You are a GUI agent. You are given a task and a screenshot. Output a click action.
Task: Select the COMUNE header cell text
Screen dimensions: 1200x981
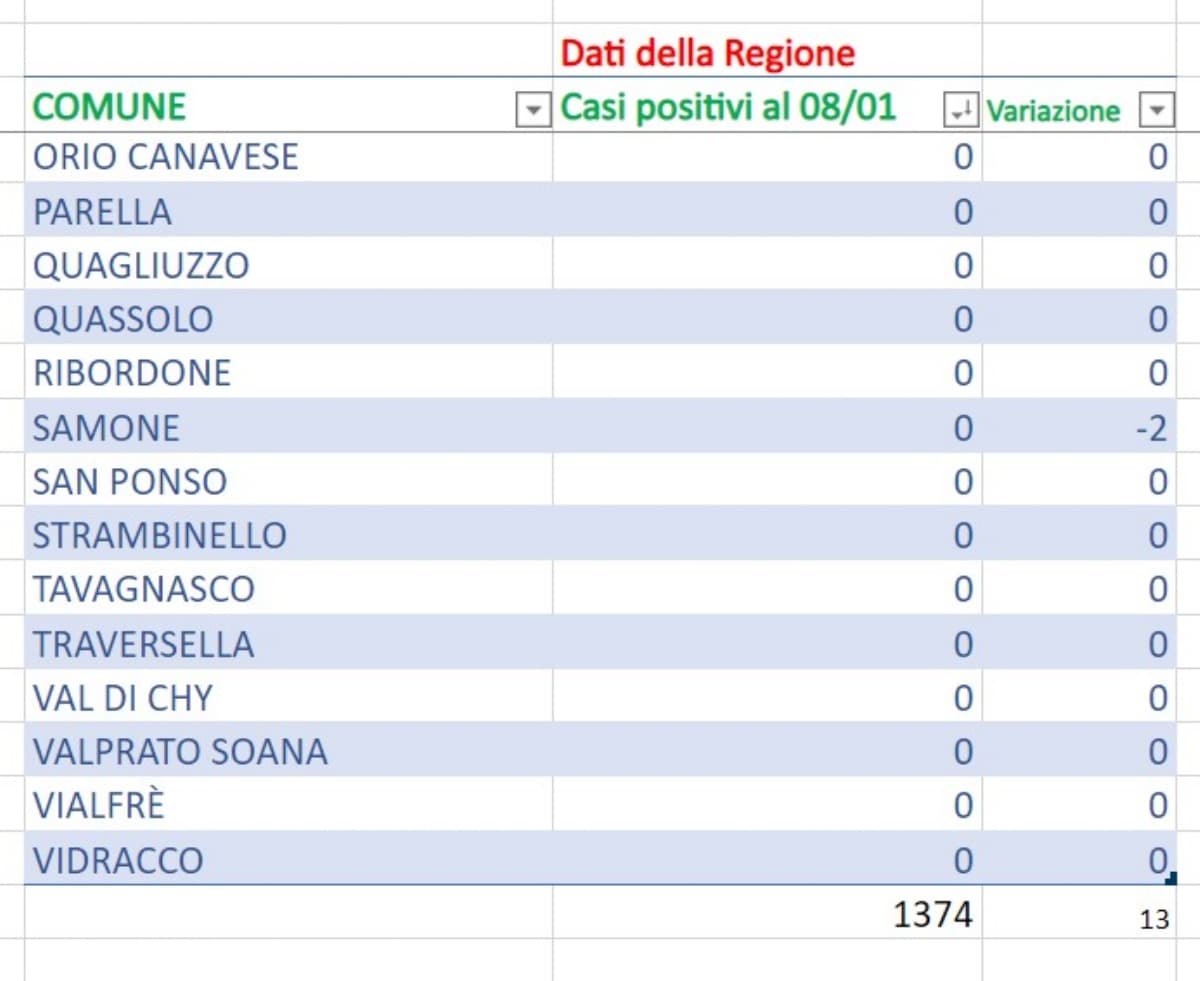coord(110,106)
